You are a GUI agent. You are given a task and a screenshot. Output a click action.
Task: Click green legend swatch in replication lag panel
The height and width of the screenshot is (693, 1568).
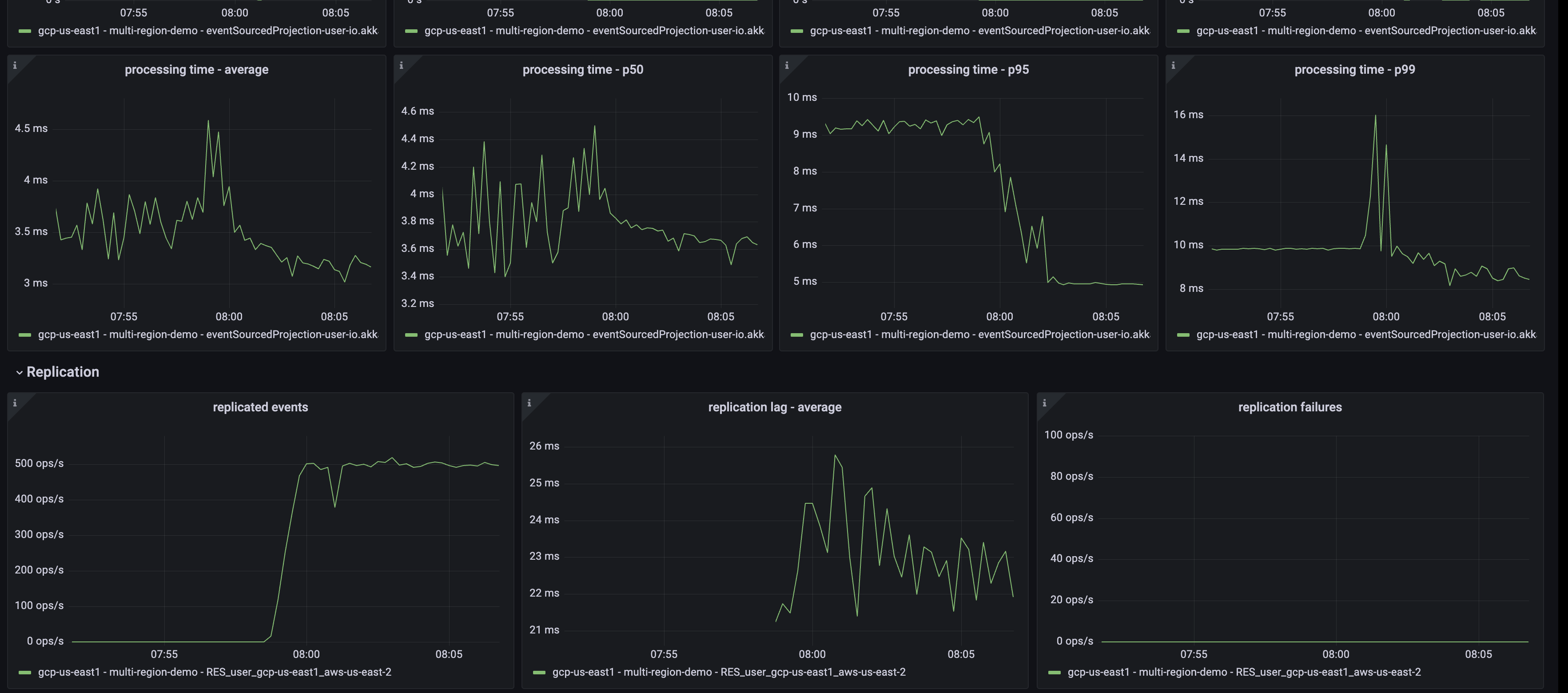pyautogui.click(x=539, y=672)
